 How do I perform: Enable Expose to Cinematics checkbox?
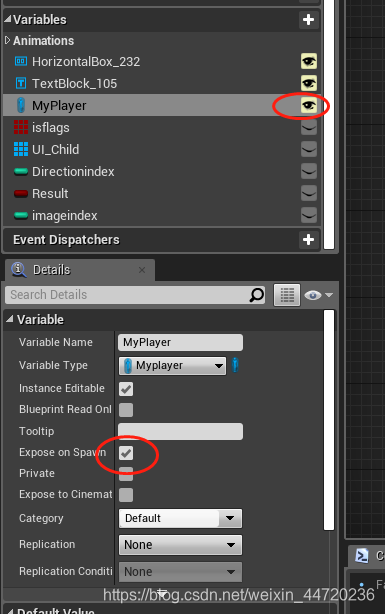(126, 495)
